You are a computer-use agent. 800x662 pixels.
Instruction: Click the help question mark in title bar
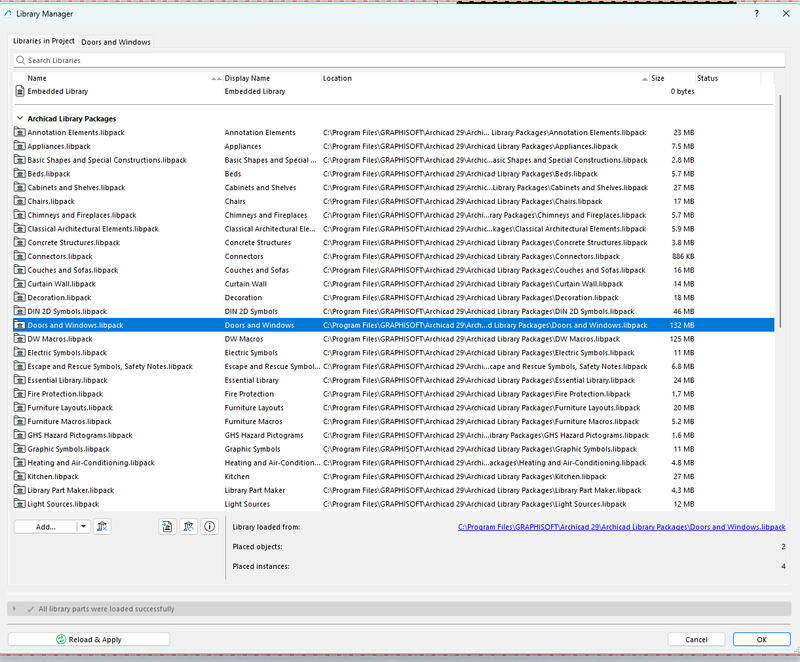point(757,14)
